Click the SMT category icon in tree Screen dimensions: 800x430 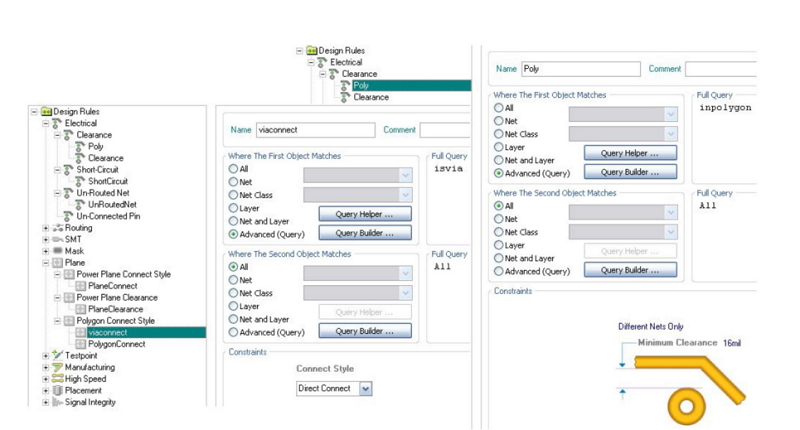tap(57, 240)
